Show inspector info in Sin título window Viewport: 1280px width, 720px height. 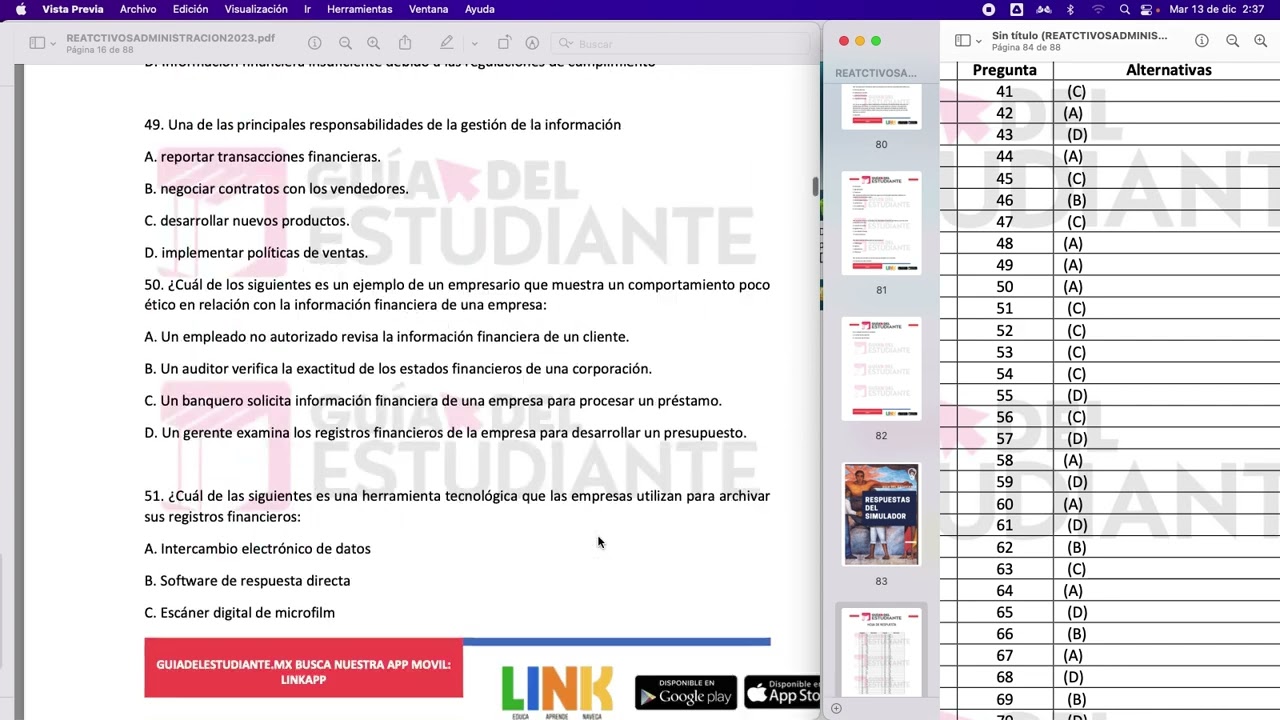point(1202,40)
